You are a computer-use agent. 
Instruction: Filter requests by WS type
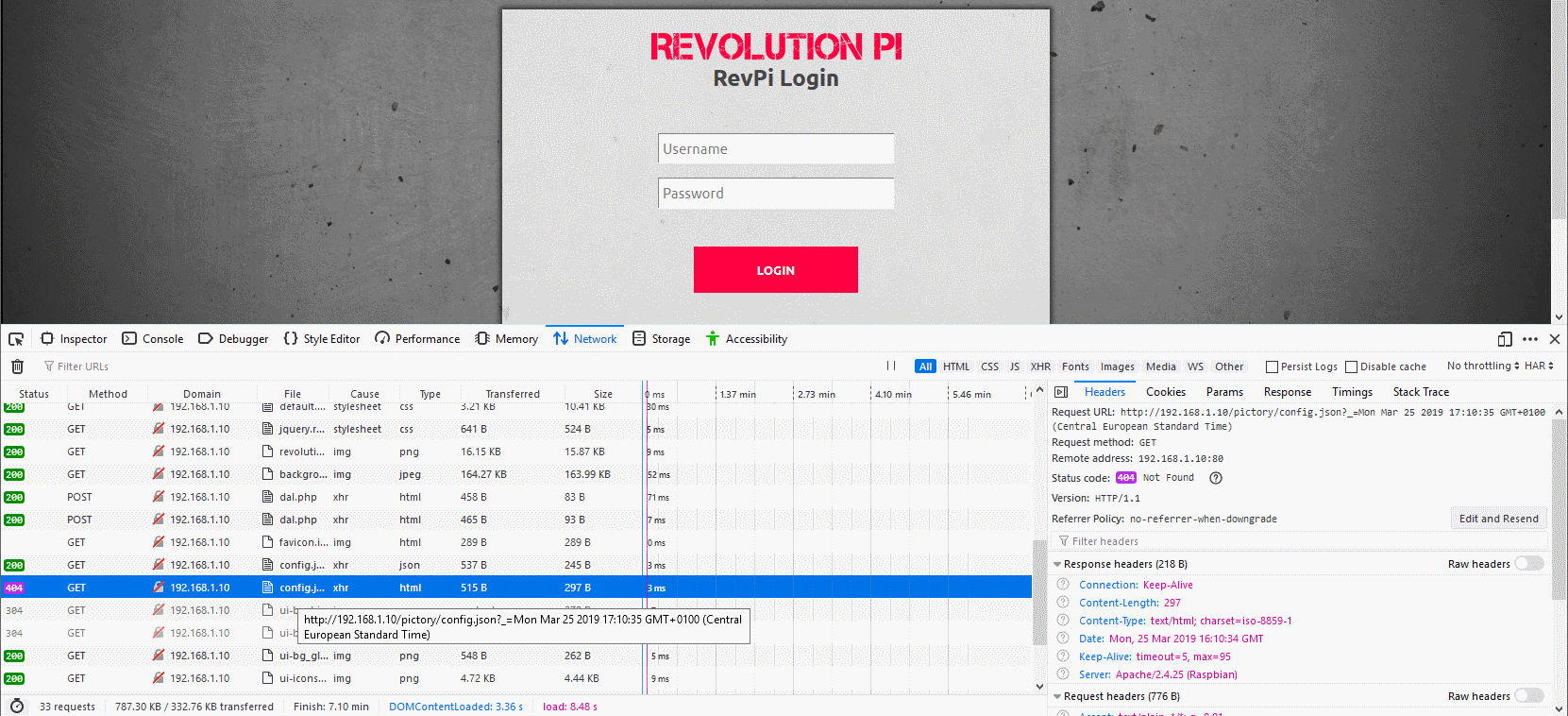point(1195,367)
